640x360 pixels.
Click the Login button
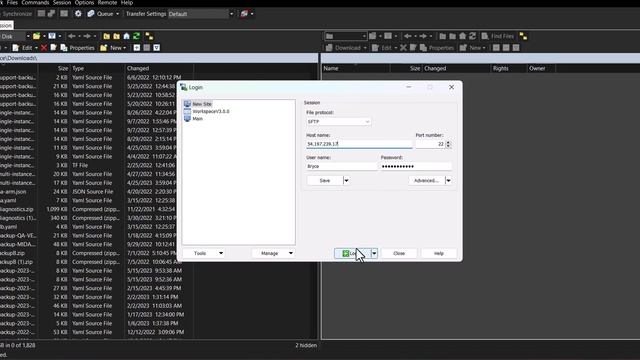coord(352,253)
